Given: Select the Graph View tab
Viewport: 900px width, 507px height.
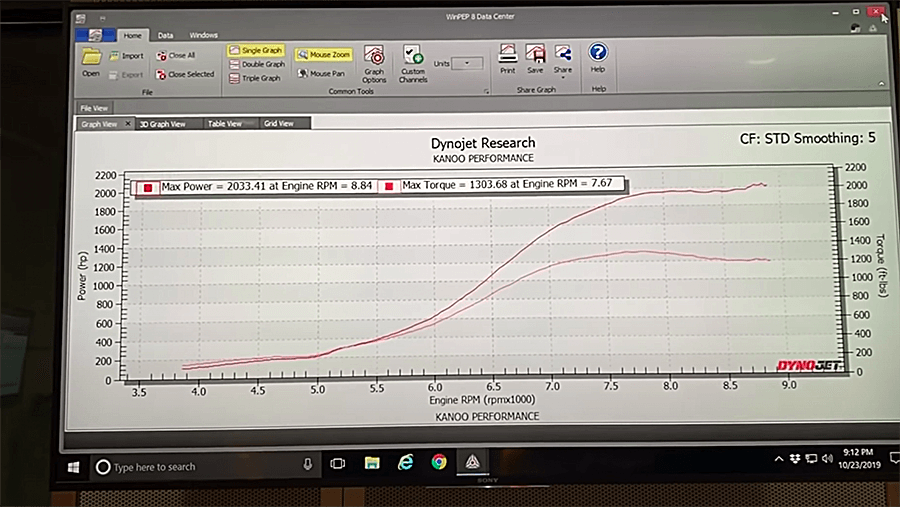Looking at the screenshot, I should click(x=99, y=124).
